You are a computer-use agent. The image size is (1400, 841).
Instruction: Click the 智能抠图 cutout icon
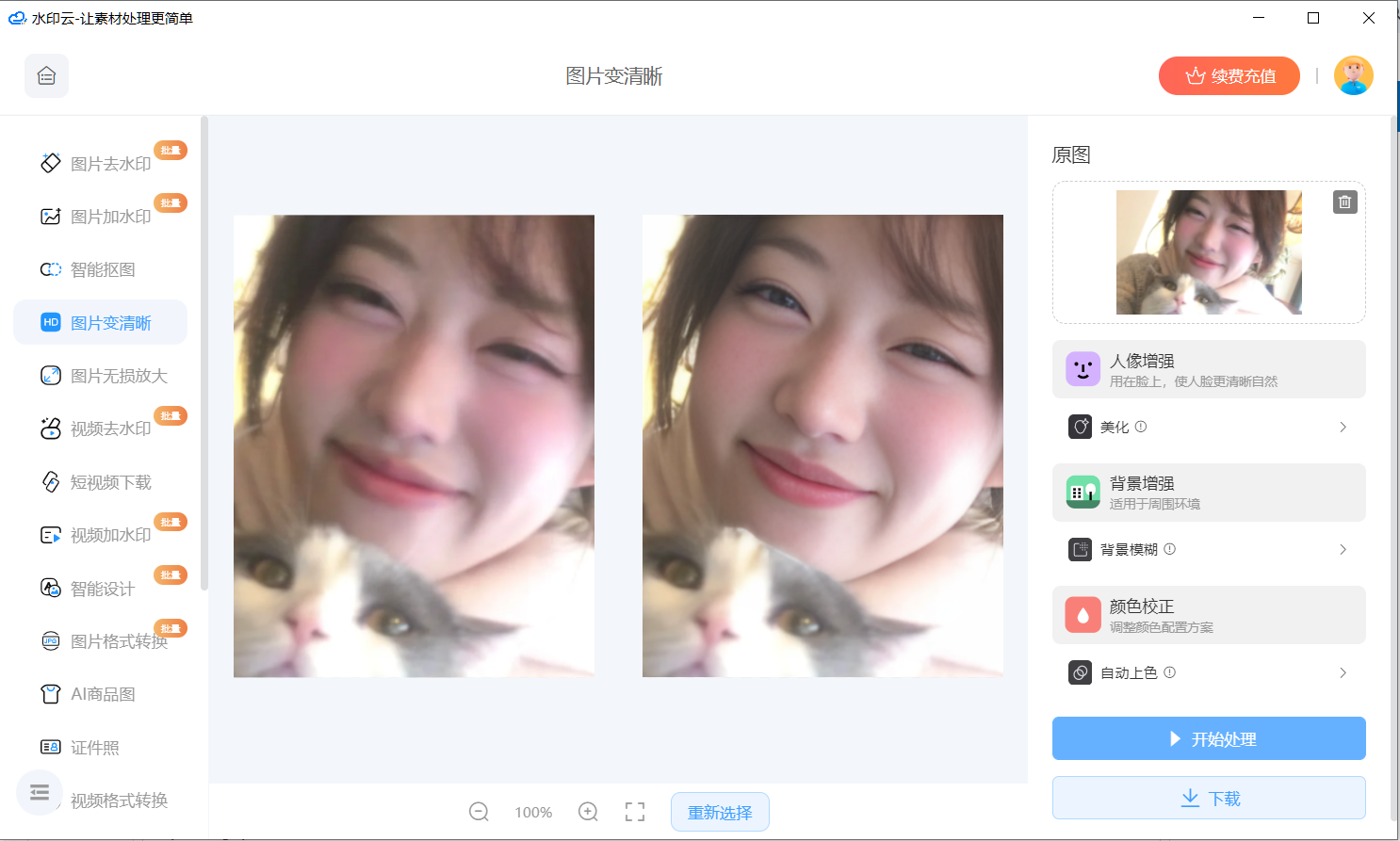click(51, 269)
